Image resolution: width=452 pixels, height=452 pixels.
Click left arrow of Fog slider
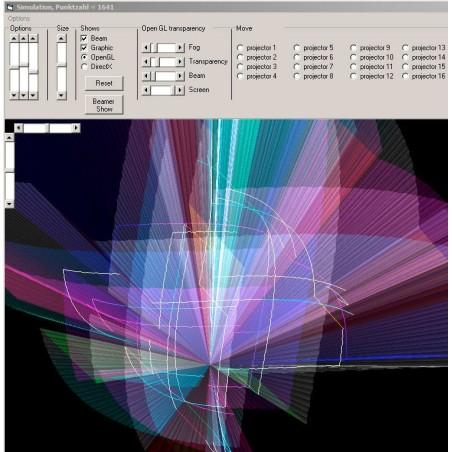point(146,48)
